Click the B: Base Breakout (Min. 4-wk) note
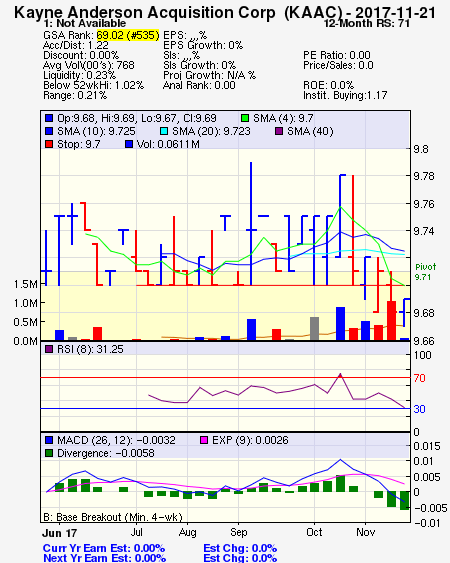Viewport: 450px width, 563px height. tap(113, 517)
